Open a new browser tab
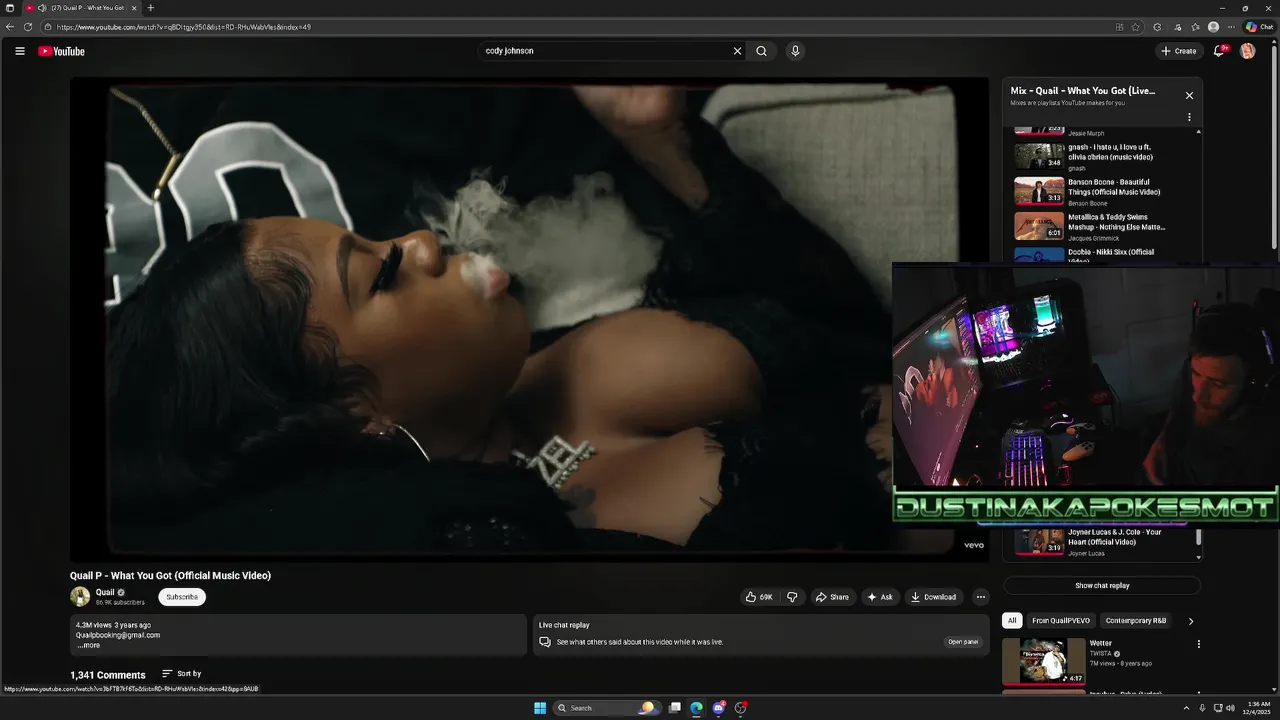The width and height of the screenshot is (1280, 720). pyautogui.click(x=150, y=8)
